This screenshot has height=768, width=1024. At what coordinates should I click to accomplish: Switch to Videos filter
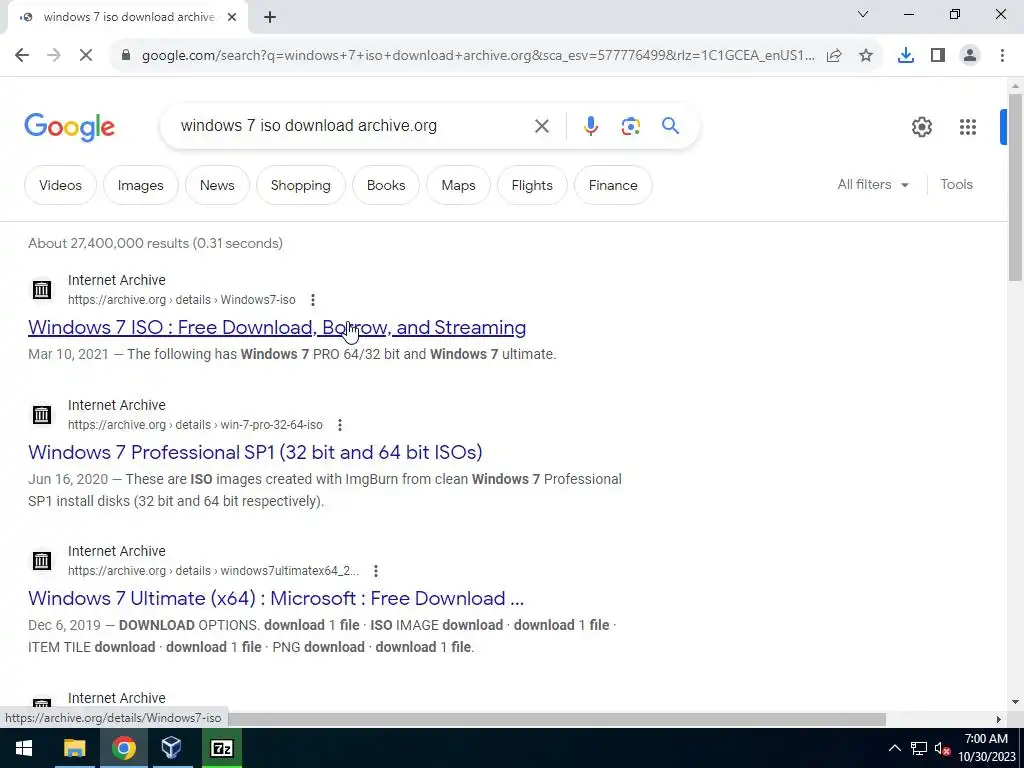[x=60, y=185]
